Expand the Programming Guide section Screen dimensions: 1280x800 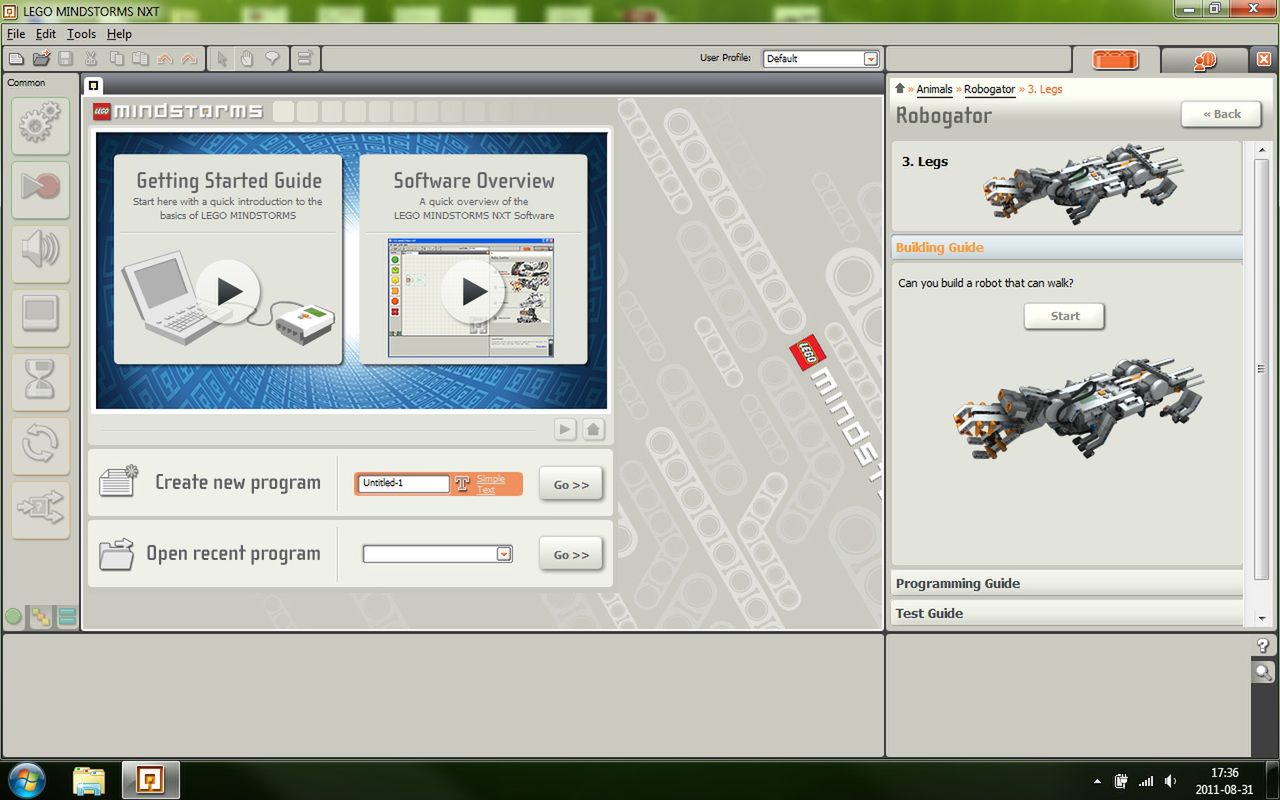[x=1066, y=584]
